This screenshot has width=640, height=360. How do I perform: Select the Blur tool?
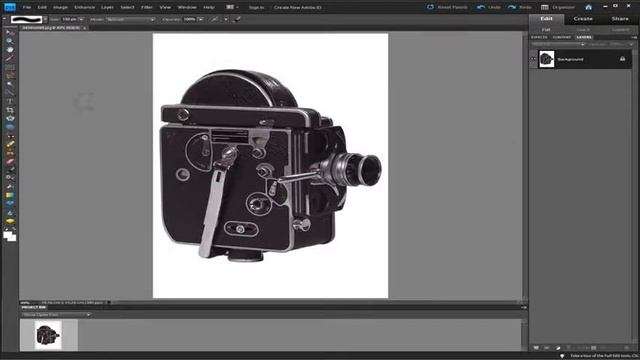coord(10,213)
